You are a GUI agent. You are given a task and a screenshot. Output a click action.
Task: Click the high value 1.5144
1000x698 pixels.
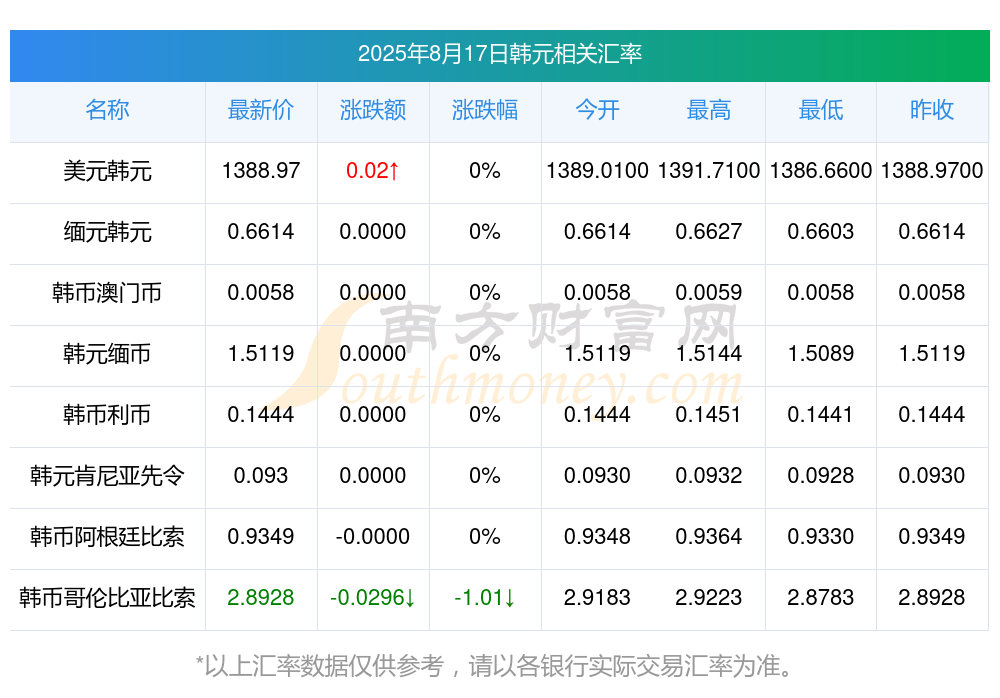[x=709, y=353]
